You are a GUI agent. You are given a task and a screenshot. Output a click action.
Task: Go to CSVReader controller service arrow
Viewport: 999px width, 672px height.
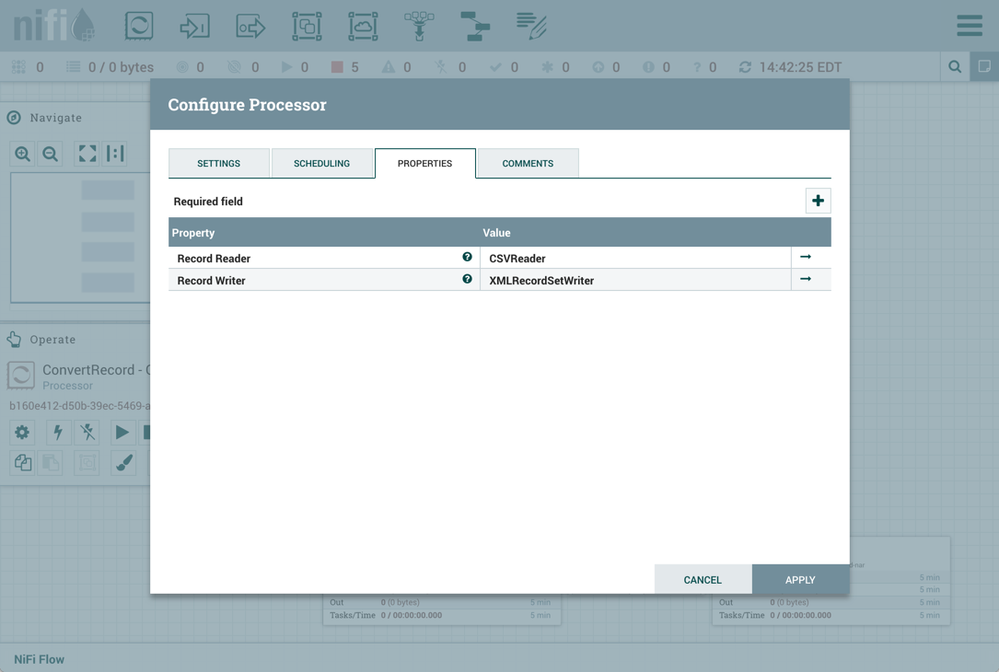coord(805,258)
